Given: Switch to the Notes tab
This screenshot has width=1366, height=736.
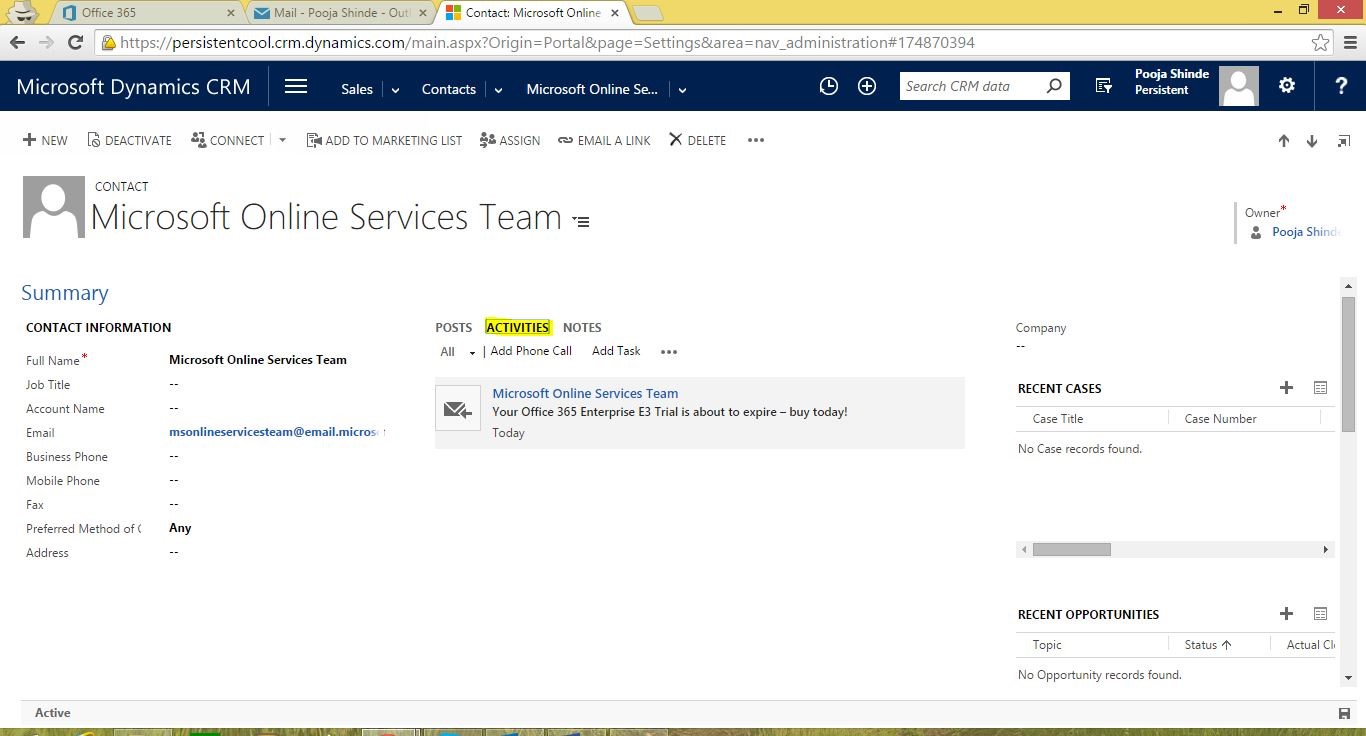Looking at the screenshot, I should pyautogui.click(x=582, y=327).
